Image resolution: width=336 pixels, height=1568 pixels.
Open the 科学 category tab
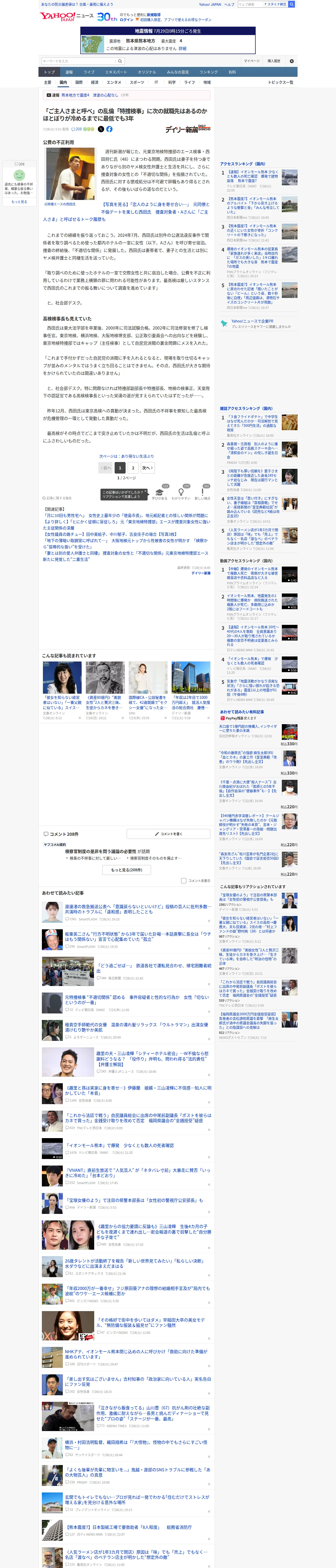(x=172, y=82)
